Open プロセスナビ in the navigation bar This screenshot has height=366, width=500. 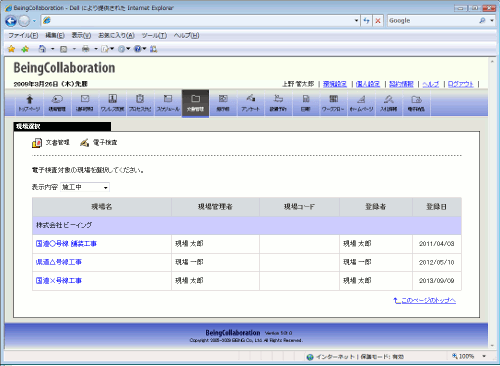[x=140, y=103]
